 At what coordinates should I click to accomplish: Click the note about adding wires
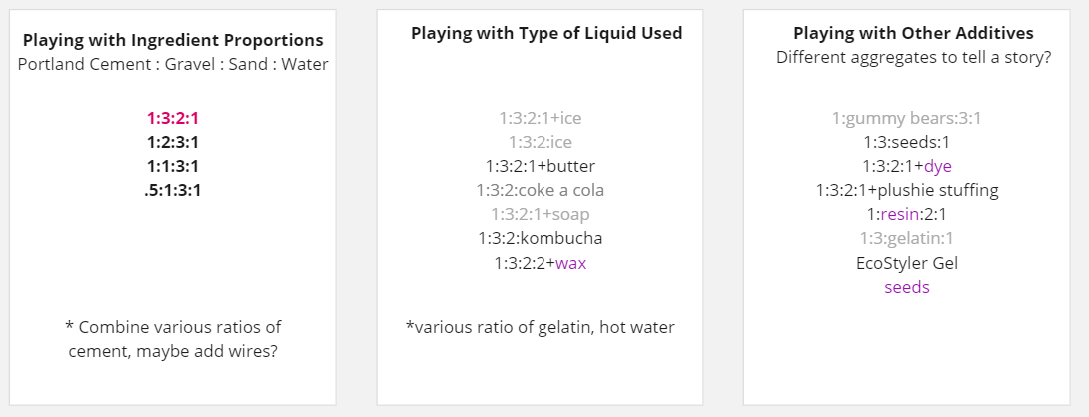tap(173, 339)
